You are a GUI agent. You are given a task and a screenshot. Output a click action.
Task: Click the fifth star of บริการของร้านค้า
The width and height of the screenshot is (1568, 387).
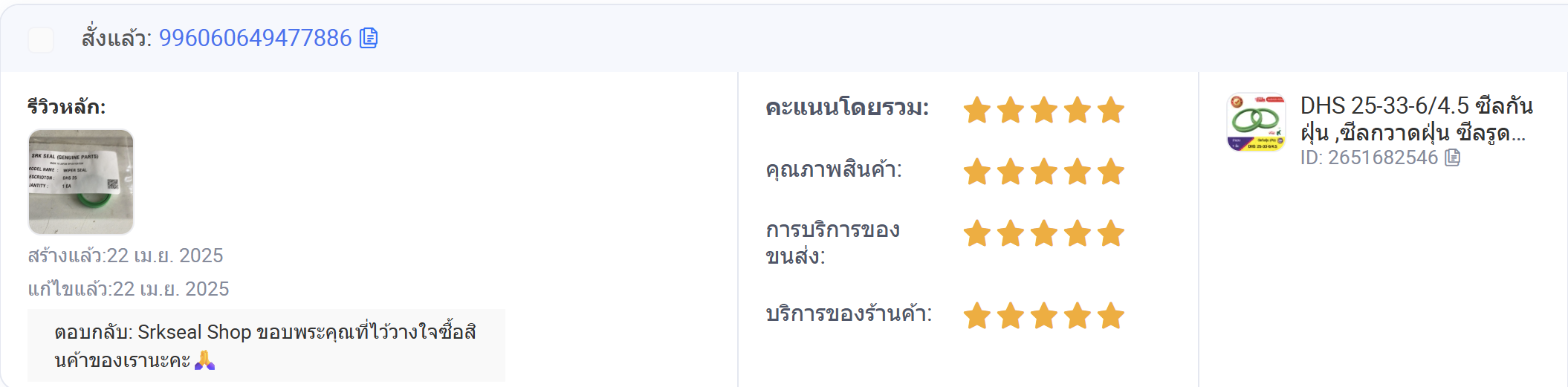[1111, 316]
